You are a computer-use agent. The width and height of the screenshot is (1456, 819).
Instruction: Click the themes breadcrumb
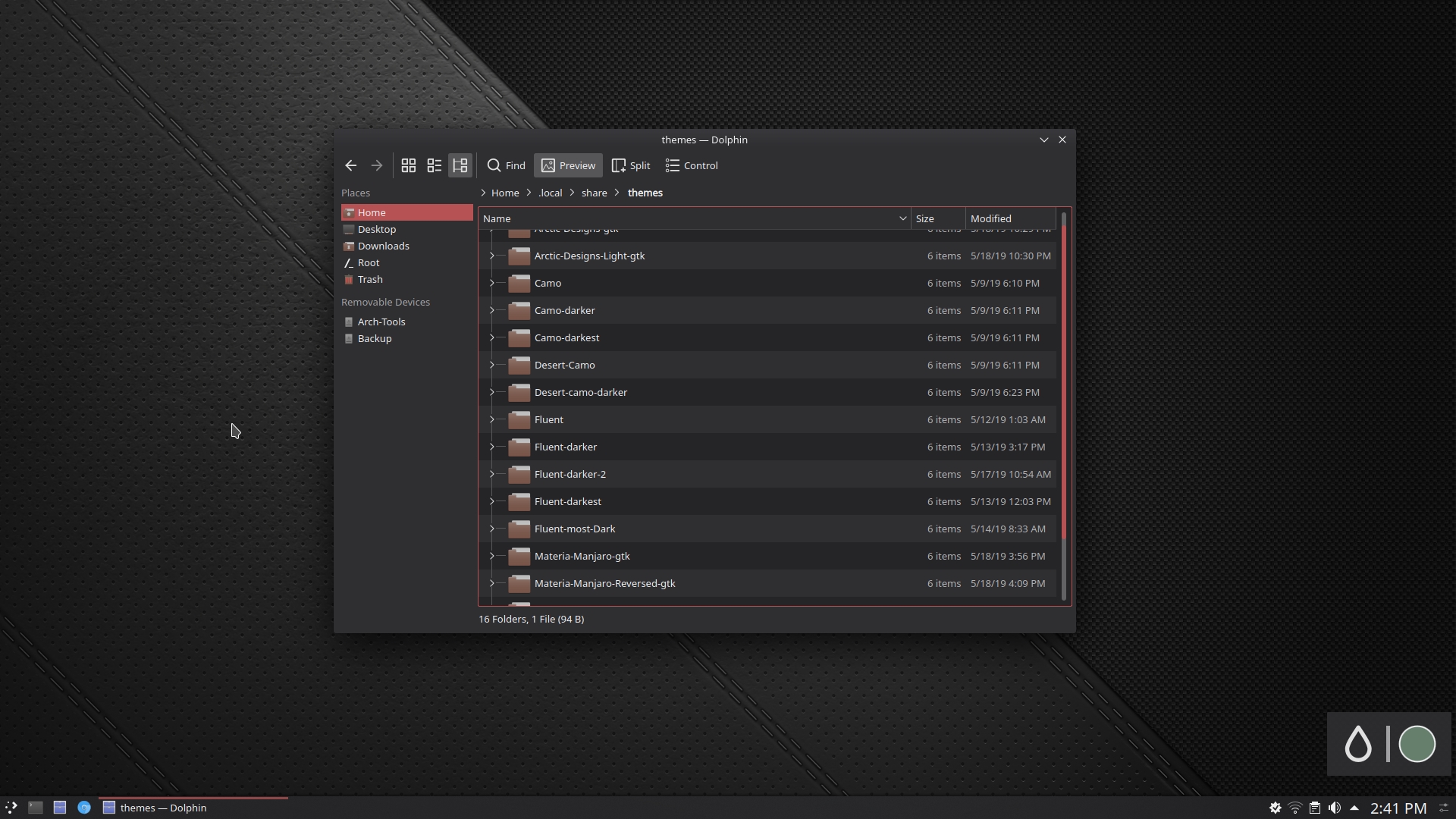pos(645,193)
